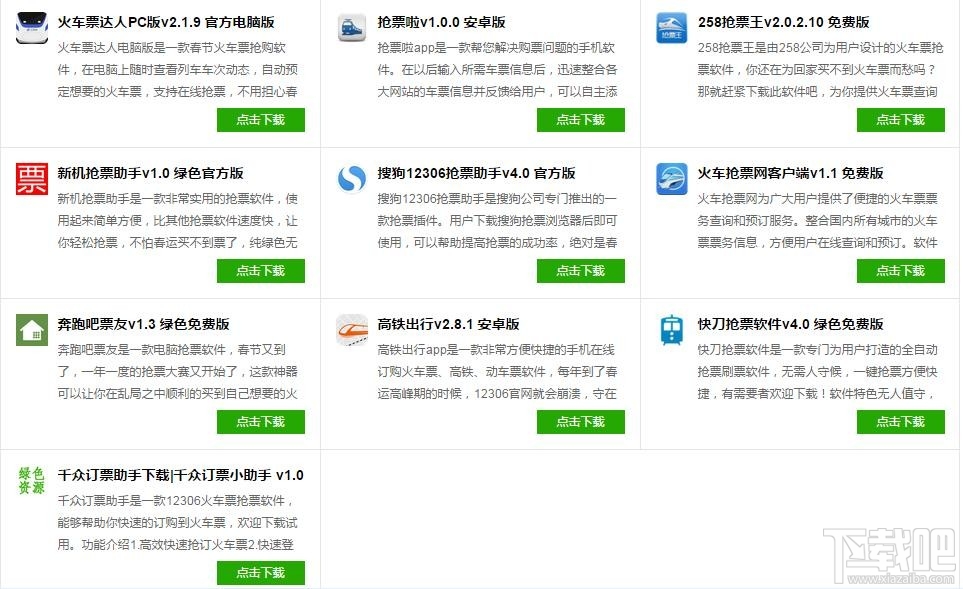Screen dimensions: 963x589
Task: Click 点击下载 for 千众订票助手
Action: click(x=261, y=573)
